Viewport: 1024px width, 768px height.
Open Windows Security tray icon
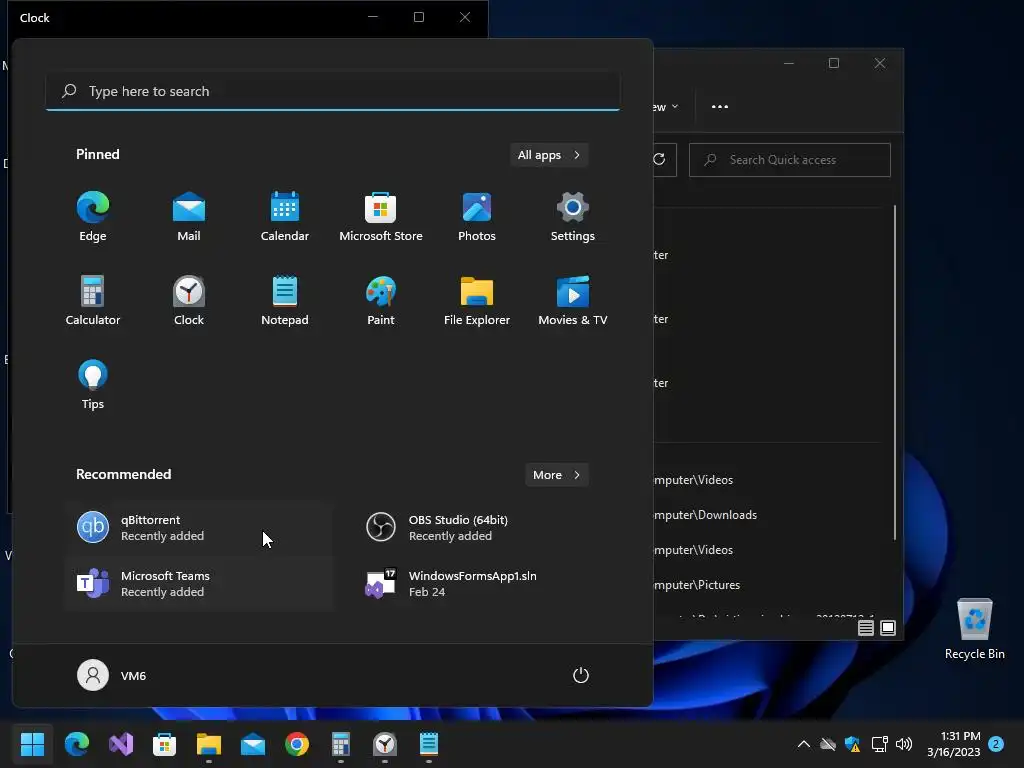[852, 744]
